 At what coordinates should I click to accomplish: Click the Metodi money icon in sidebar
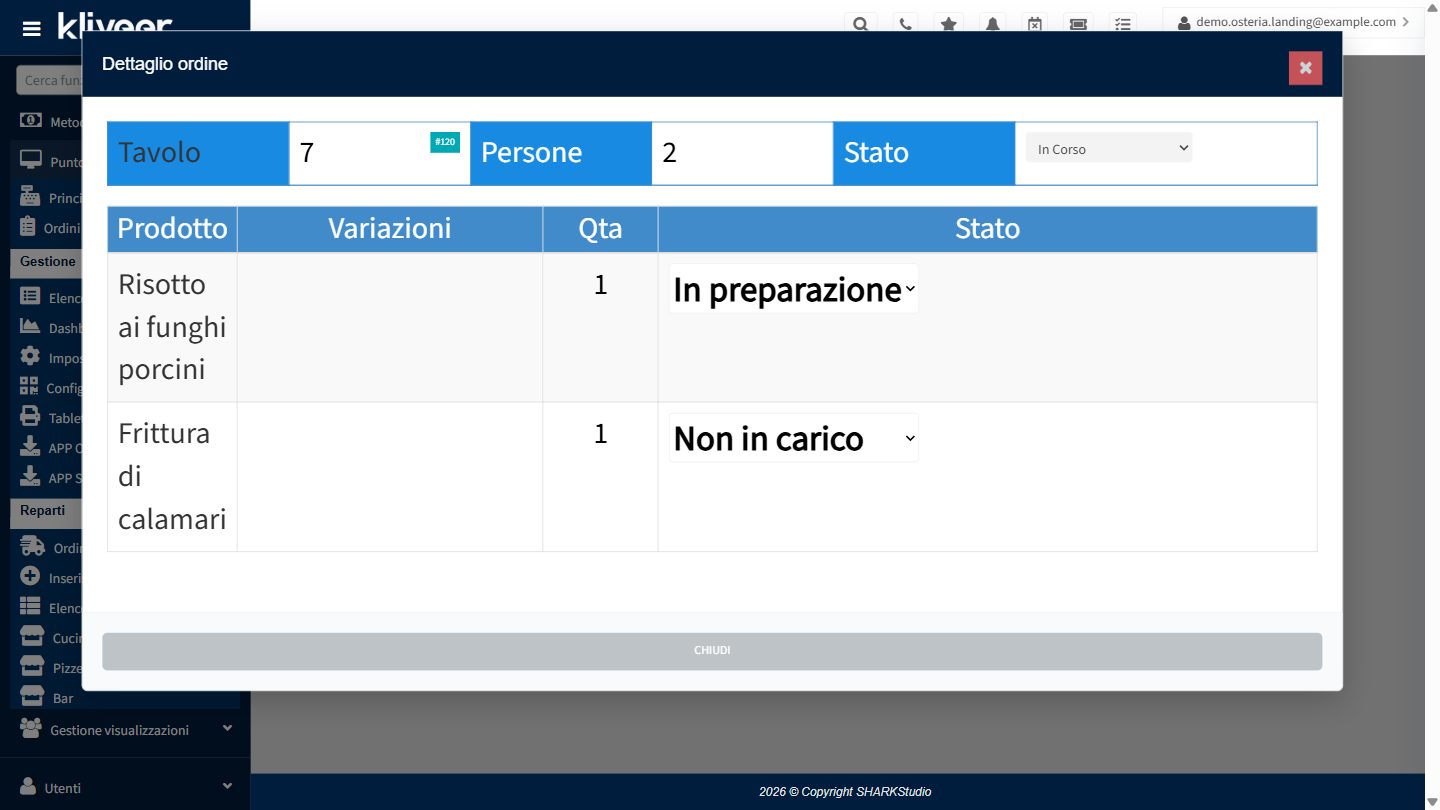[x=31, y=121]
